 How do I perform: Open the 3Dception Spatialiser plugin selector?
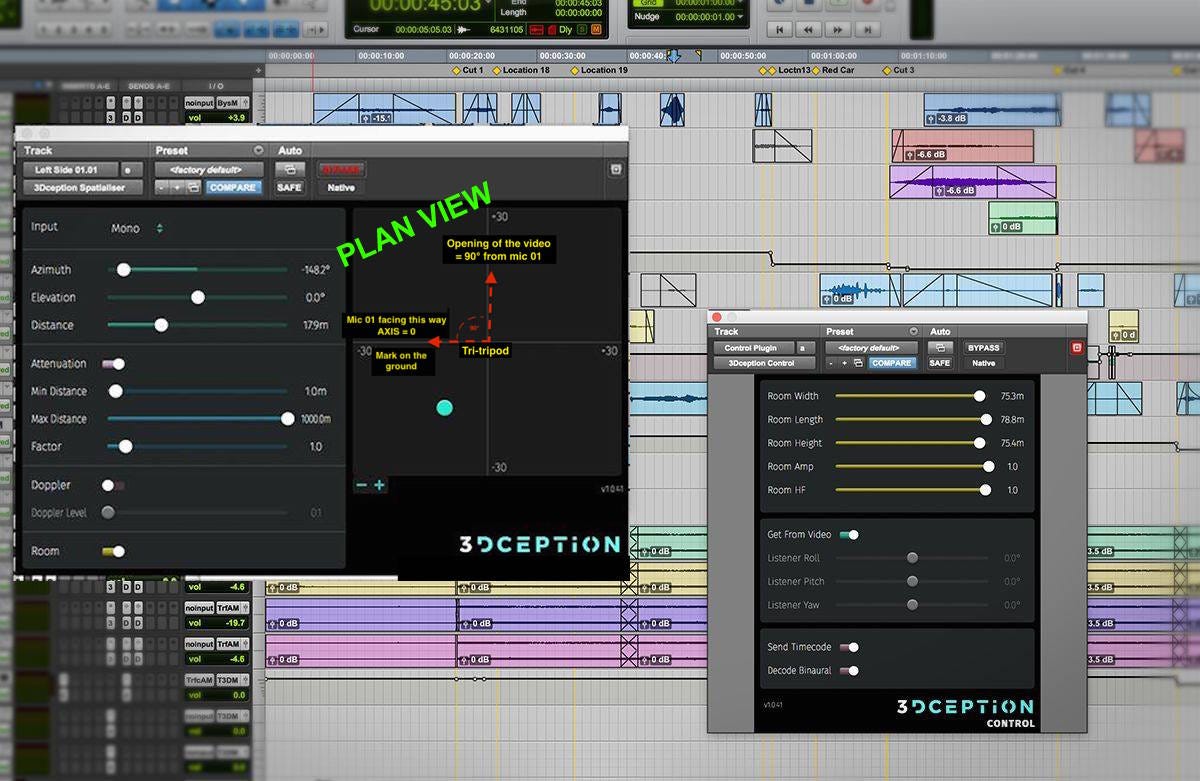(82, 188)
